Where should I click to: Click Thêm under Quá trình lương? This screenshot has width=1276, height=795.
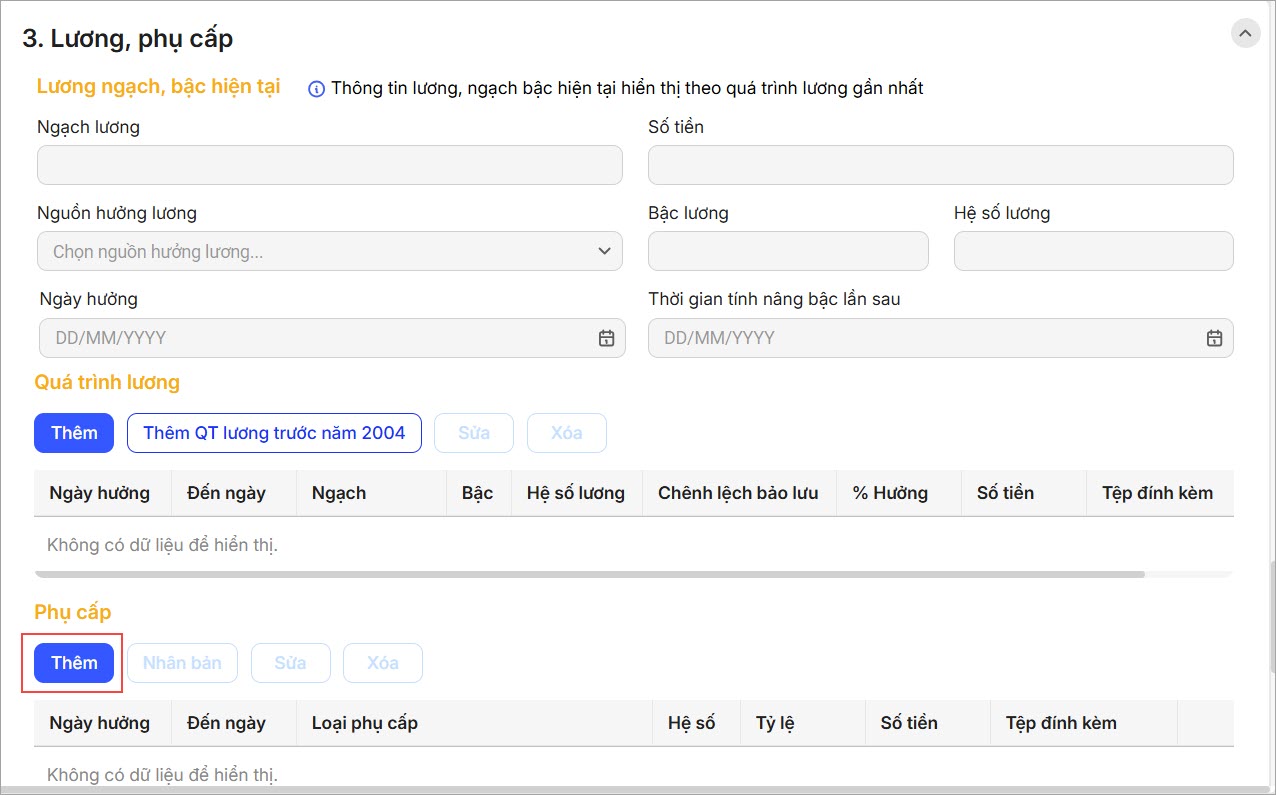(x=74, y=433)
